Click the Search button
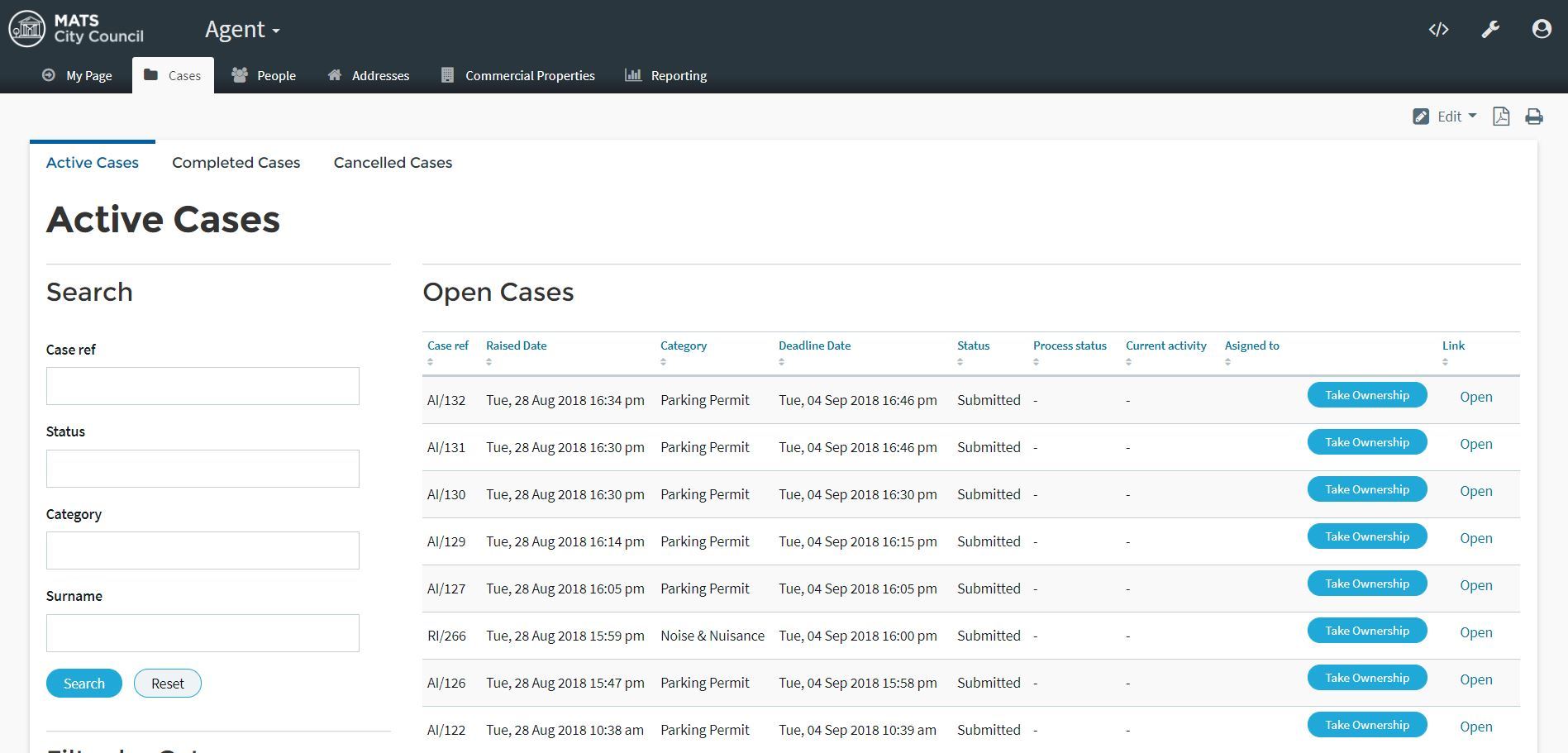Viewport: 1568px width, 753px height. (84, 684)
